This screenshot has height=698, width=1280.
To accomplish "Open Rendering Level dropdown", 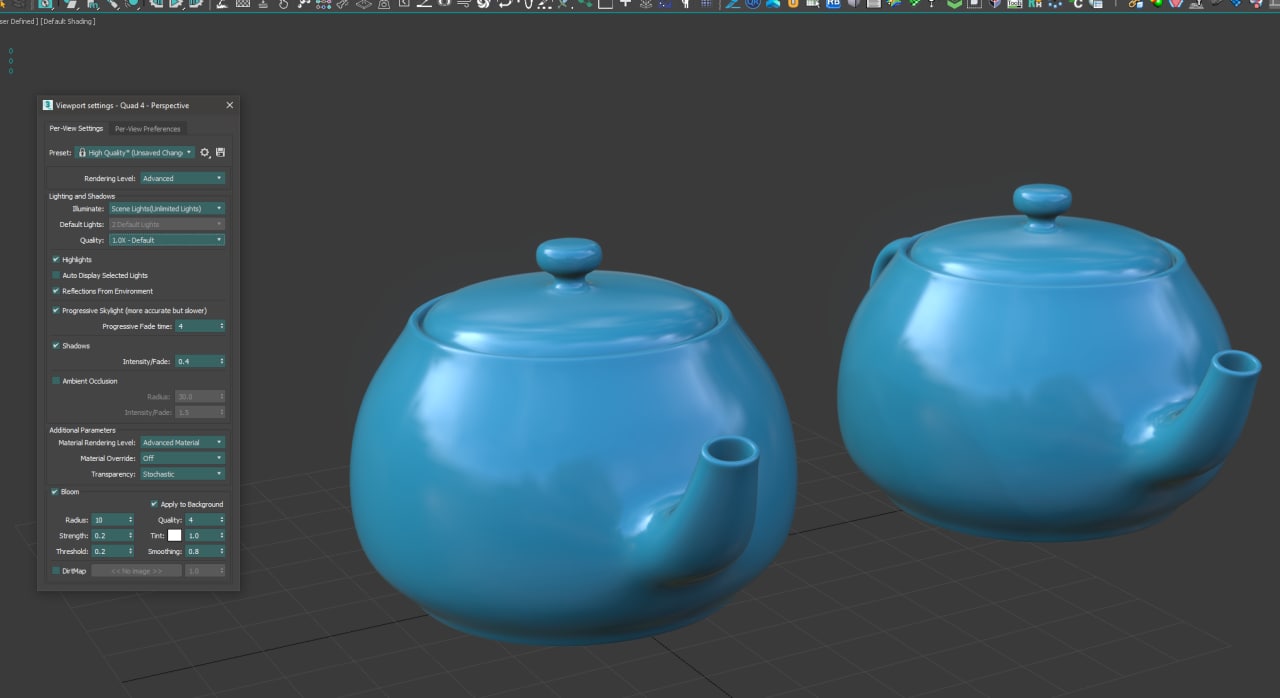I will [182, 178].
